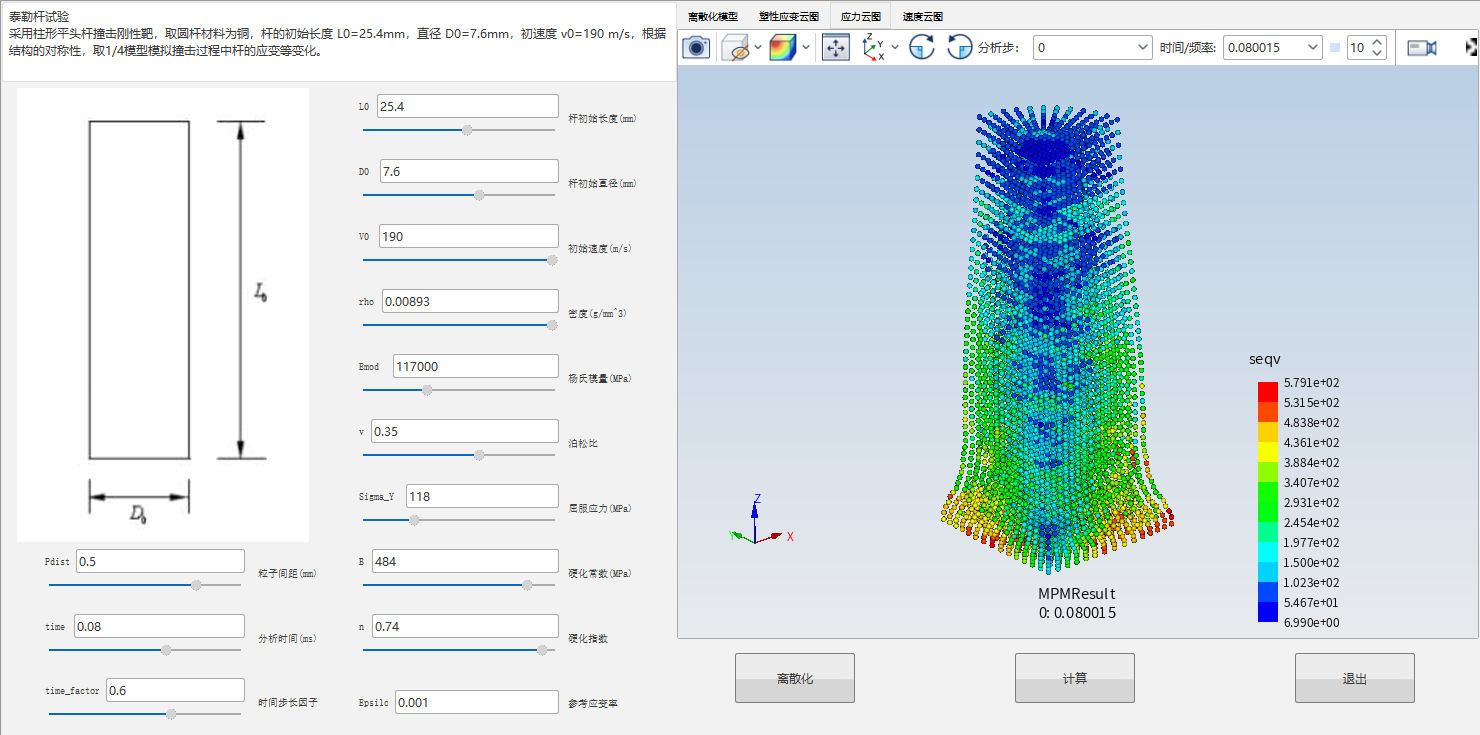Click the toolbar overflow arrow icon

(x=1472, y=47)
